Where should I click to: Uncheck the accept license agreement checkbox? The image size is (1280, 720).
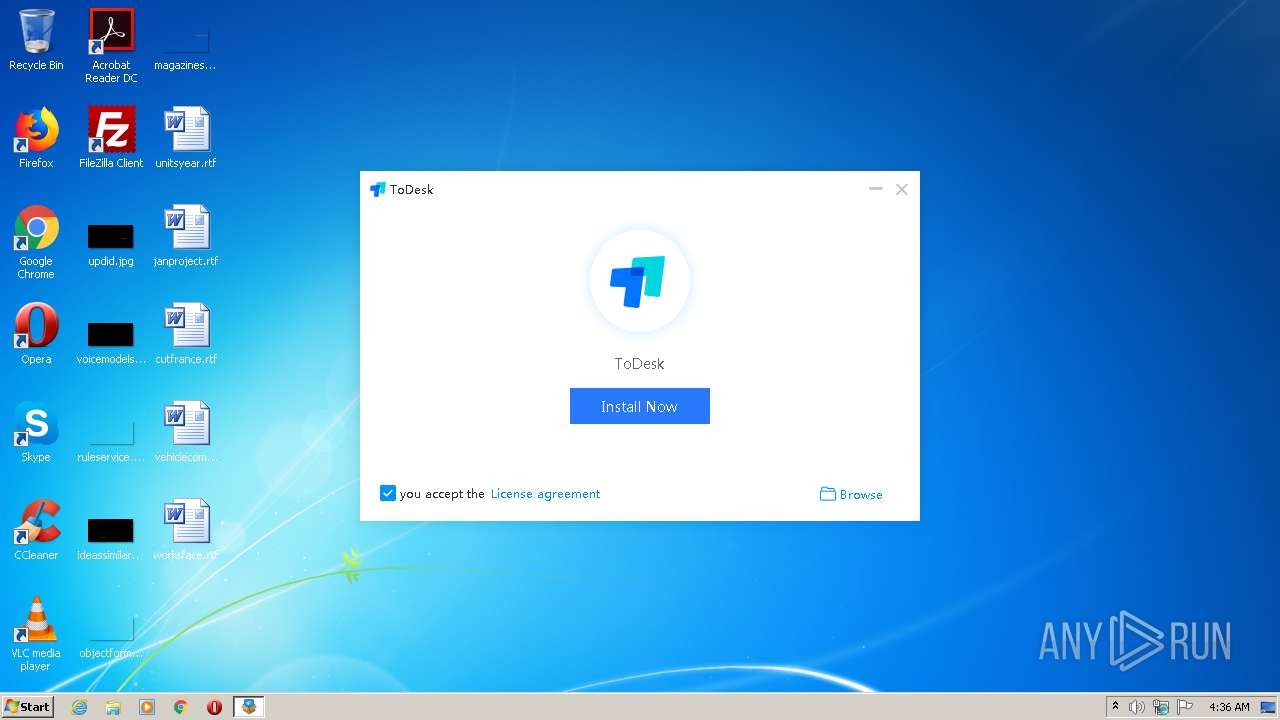coord(388,493)
